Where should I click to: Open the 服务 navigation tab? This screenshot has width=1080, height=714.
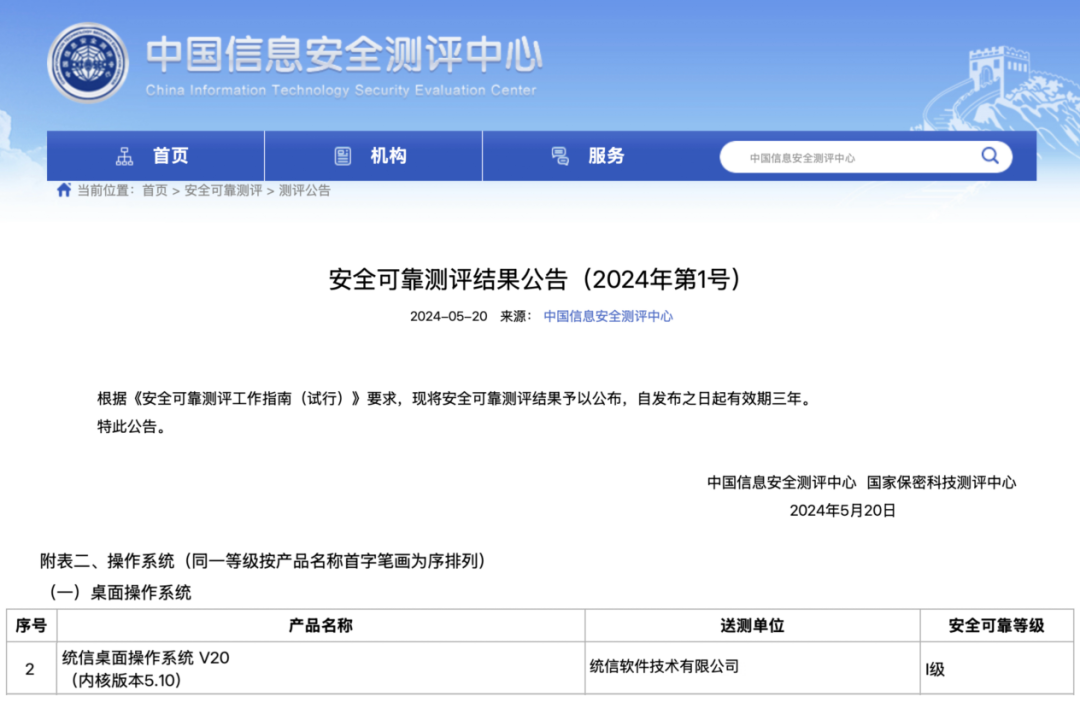coord(592,156)
